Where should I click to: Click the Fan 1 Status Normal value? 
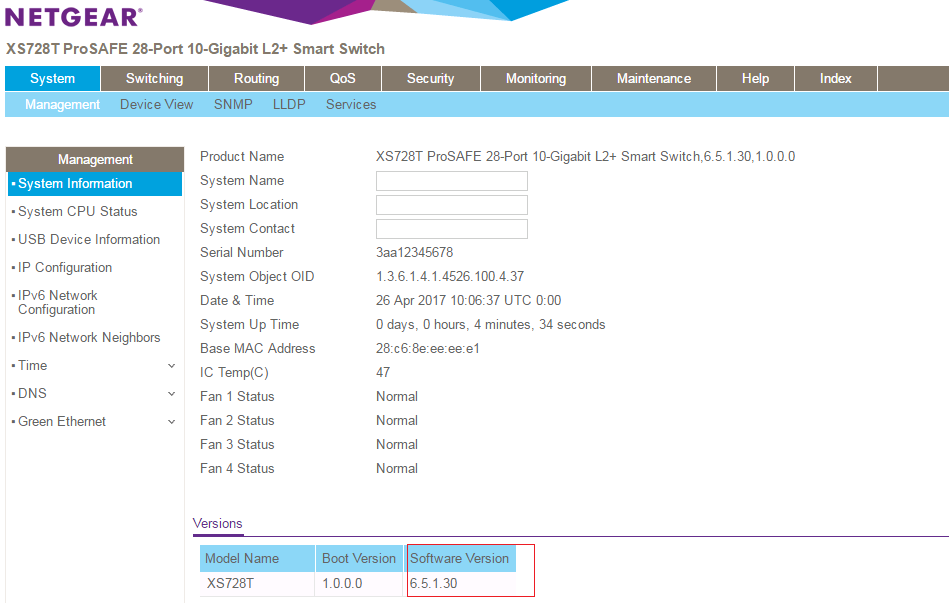pyautogui.click(x=397, y=397)
